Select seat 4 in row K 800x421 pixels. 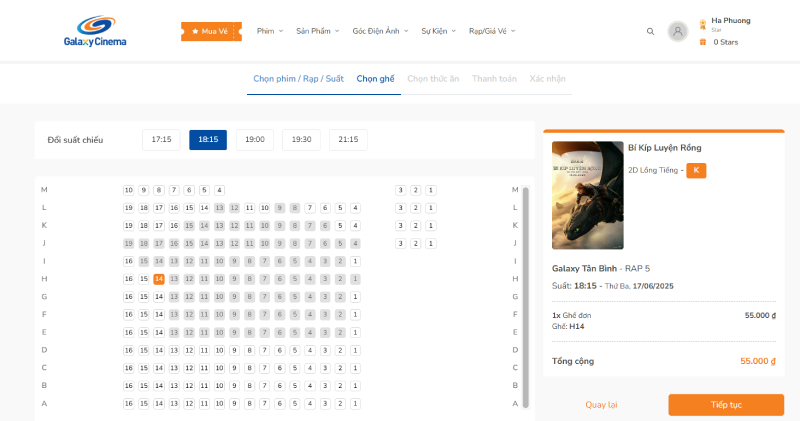coord(355,225)
